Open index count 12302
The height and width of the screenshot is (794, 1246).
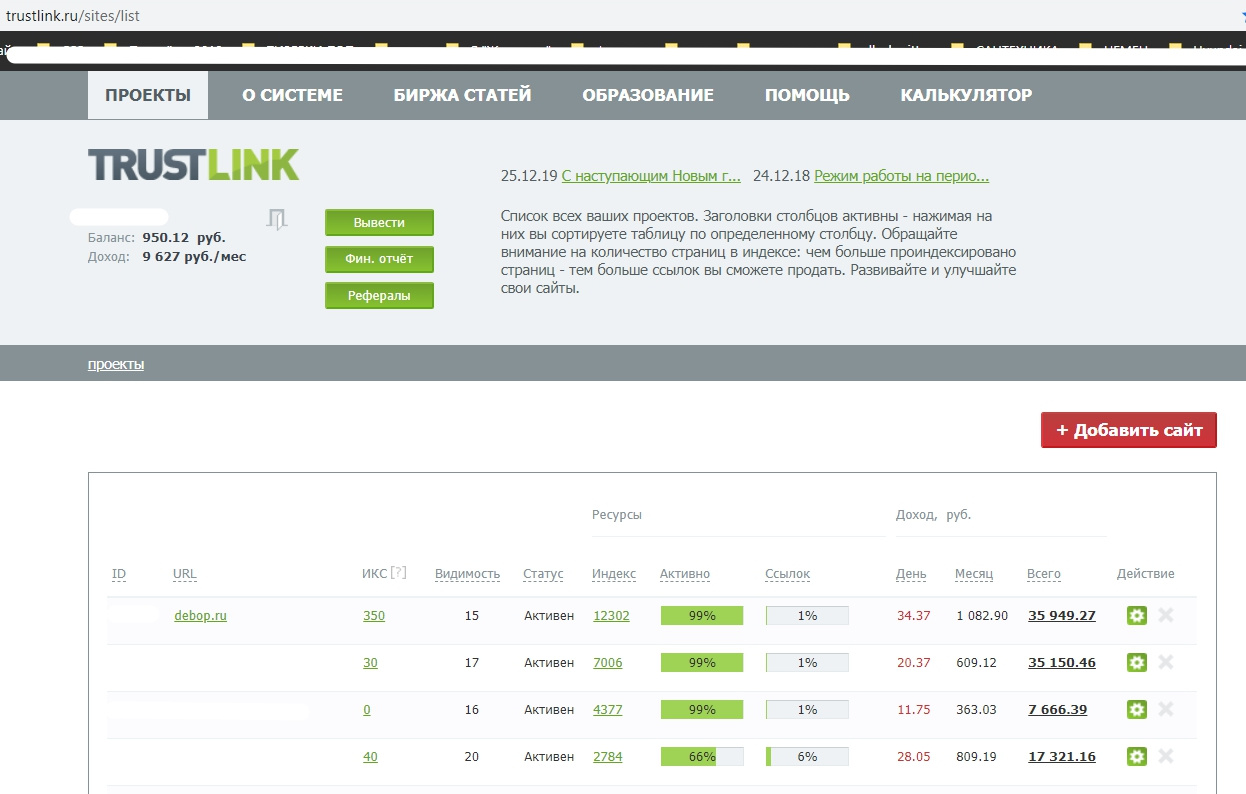click(x=611, y=616)
